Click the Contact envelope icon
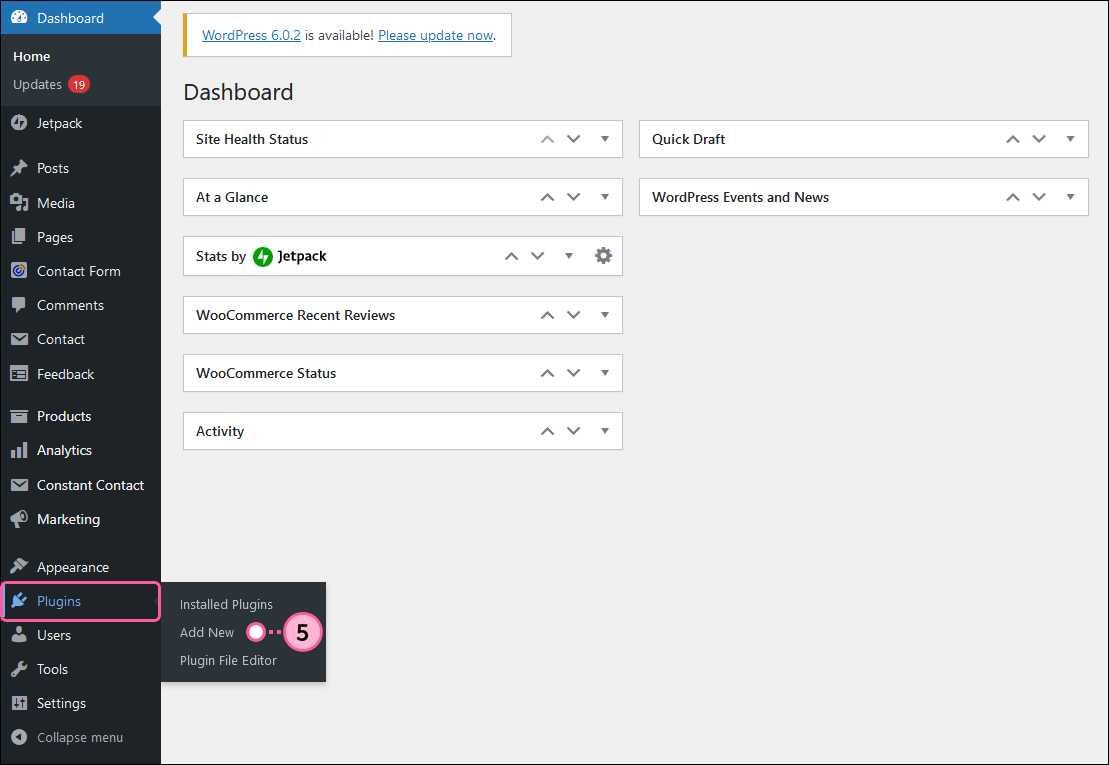This screenshot has width=1109, height=765. click(x=19, y=339)
